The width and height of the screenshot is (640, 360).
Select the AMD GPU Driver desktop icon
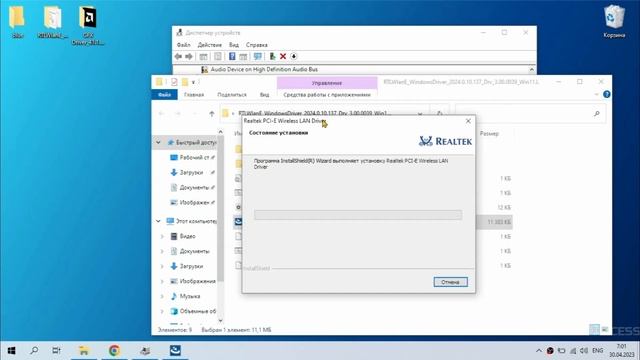pos(88,25)
